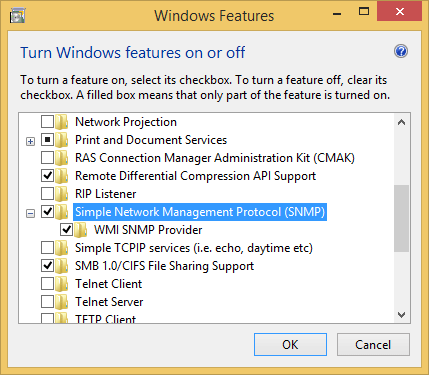Uncheck Simple Network Management Protocol checkbox
This screenshot has width=429, height=375.
click(x=47, y=212)
